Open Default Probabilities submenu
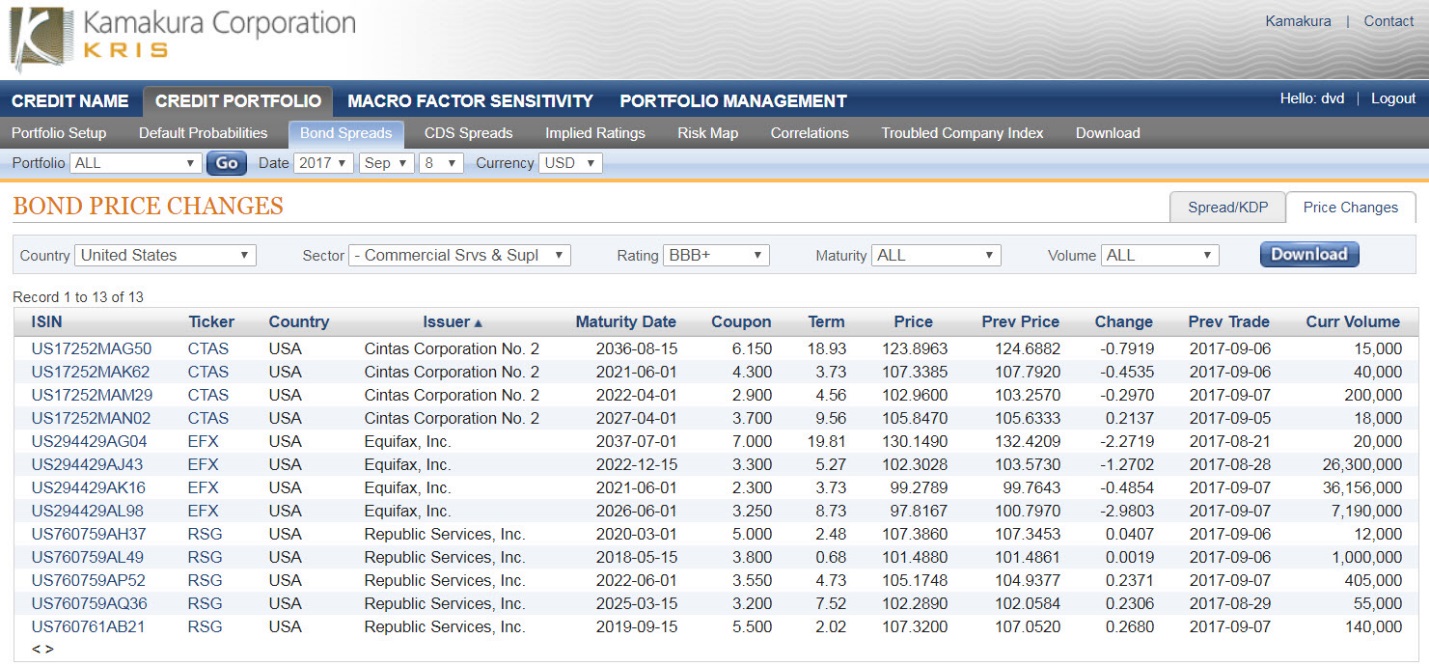The height and width of the screenshot is (666, 1429). click(203, 133)
